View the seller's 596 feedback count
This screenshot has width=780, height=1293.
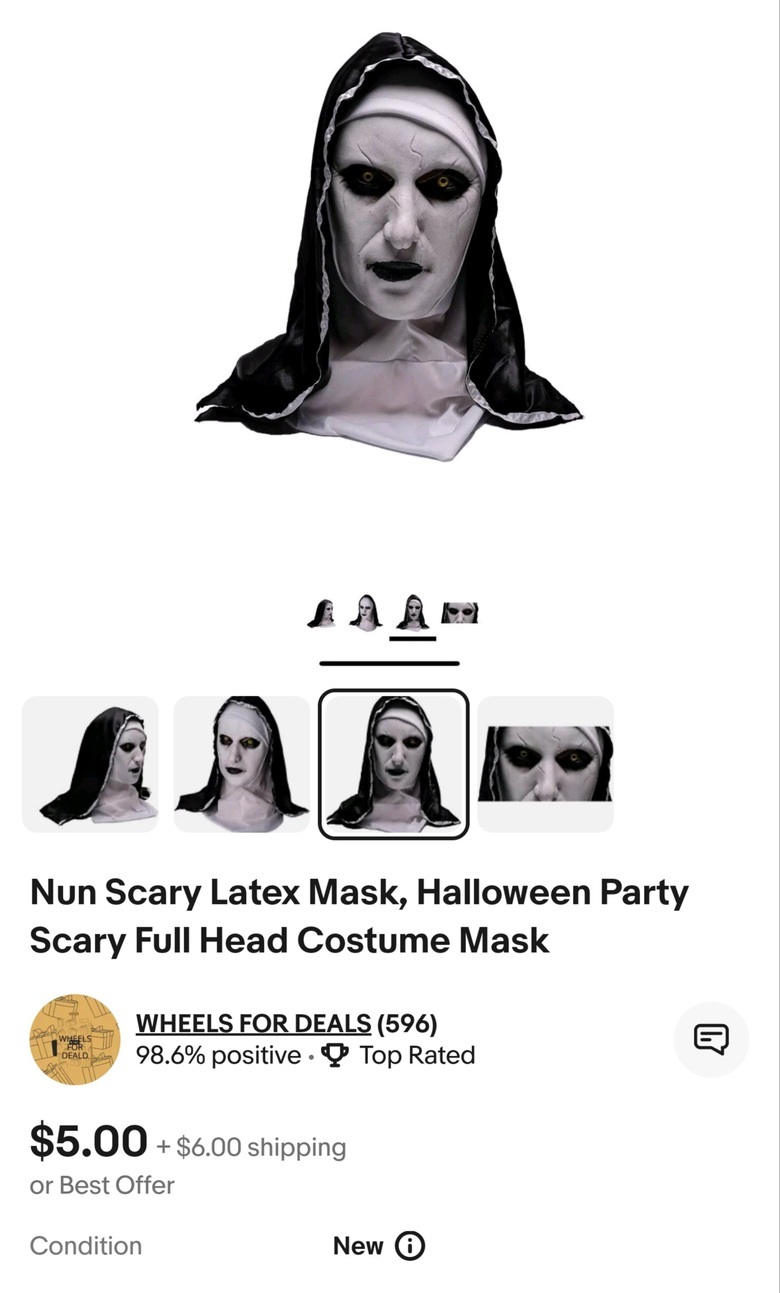pos(407,1023)
